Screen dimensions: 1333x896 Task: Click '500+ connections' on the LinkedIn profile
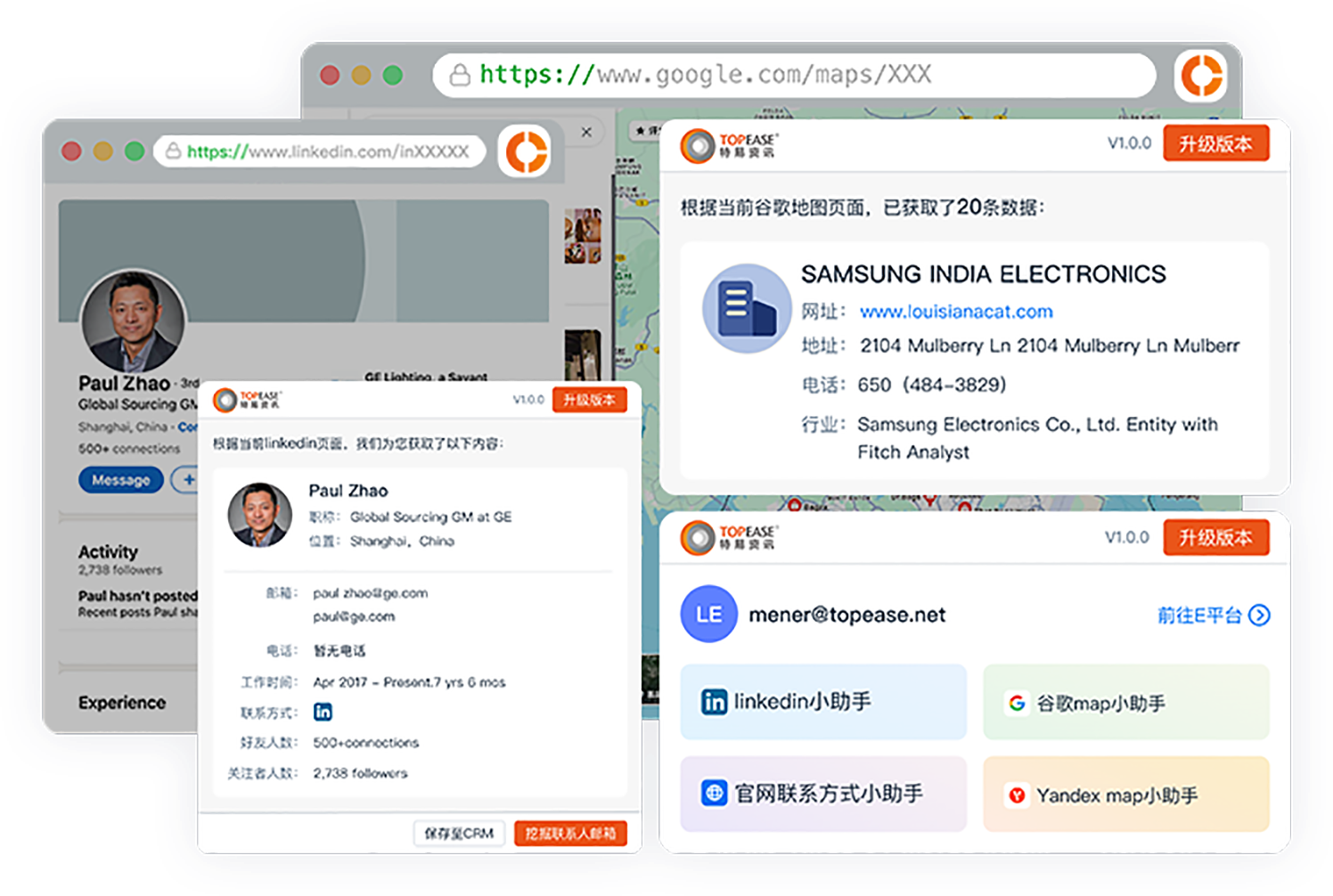tap(129, 449)
